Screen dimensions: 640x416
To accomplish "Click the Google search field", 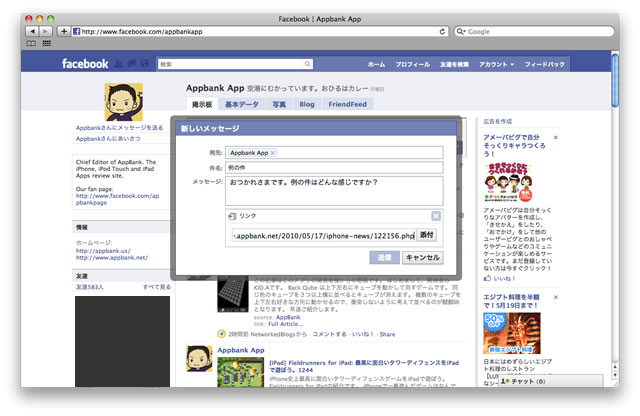I will tap(534, 31).
